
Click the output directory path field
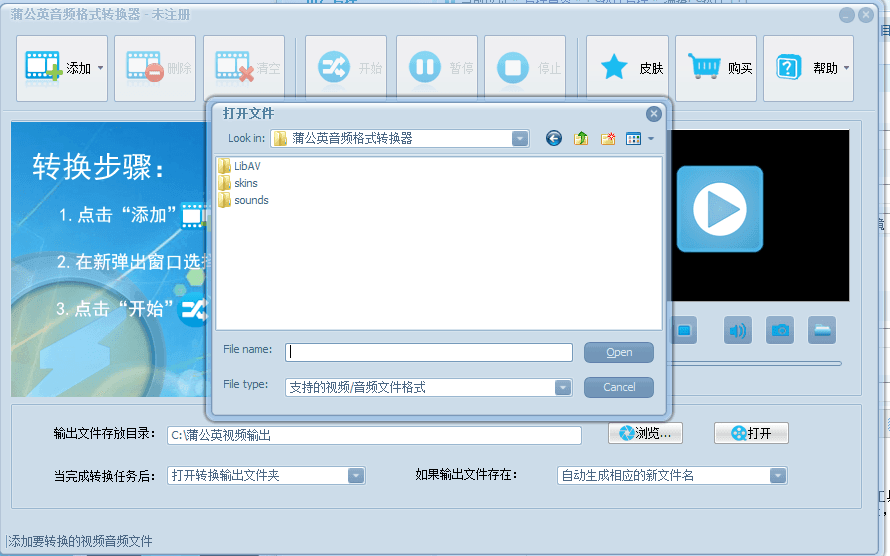(x=374, y=435)
